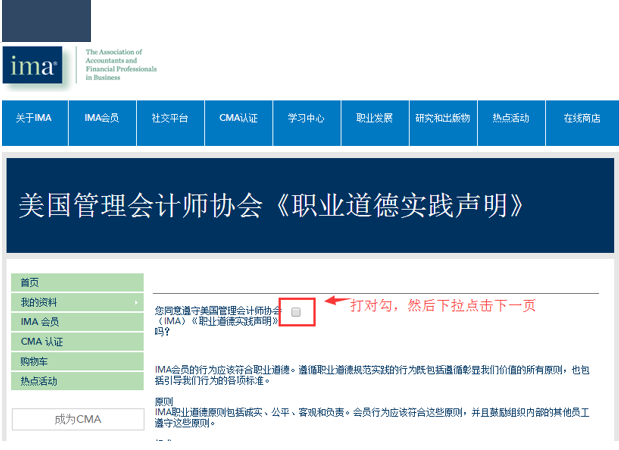Click the IMA logo

[32, 65]
